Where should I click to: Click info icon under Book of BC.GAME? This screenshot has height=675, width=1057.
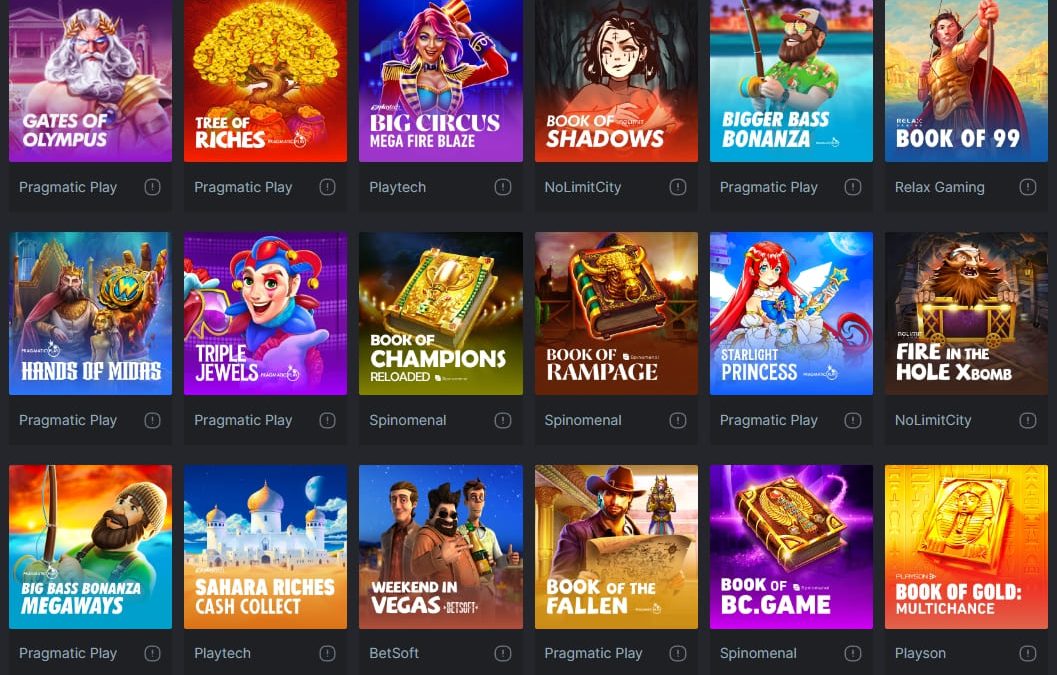pos(853,653)
